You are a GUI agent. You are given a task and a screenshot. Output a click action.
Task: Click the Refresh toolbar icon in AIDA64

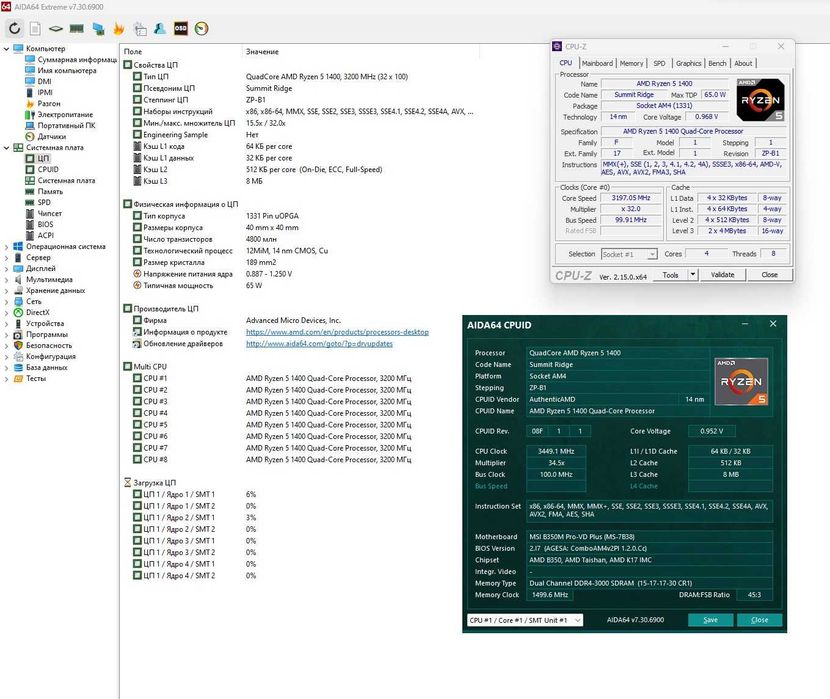click(x=15, y=29)
